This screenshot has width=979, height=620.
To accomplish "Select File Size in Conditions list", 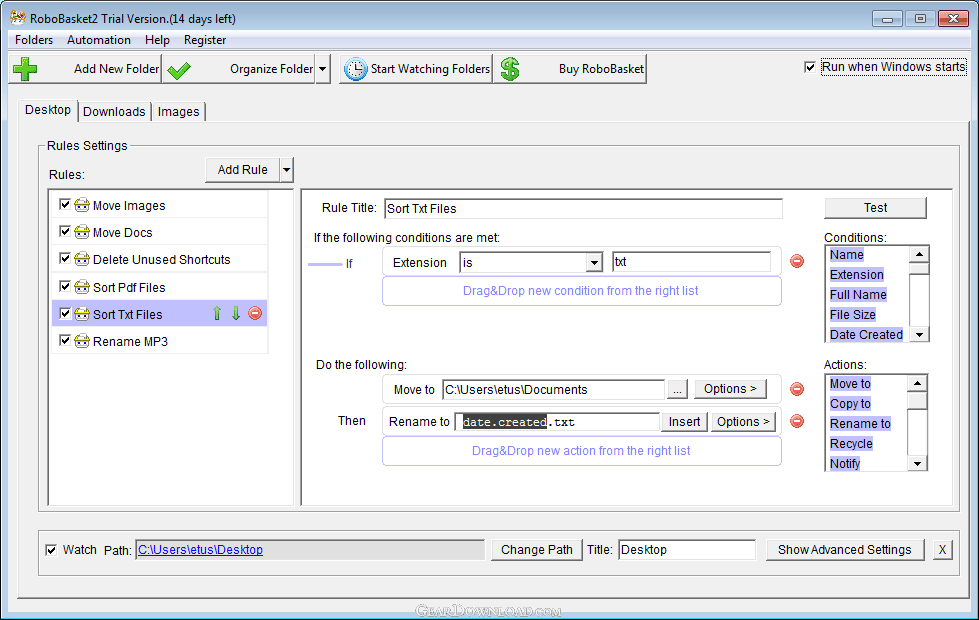I will point(852,315).
